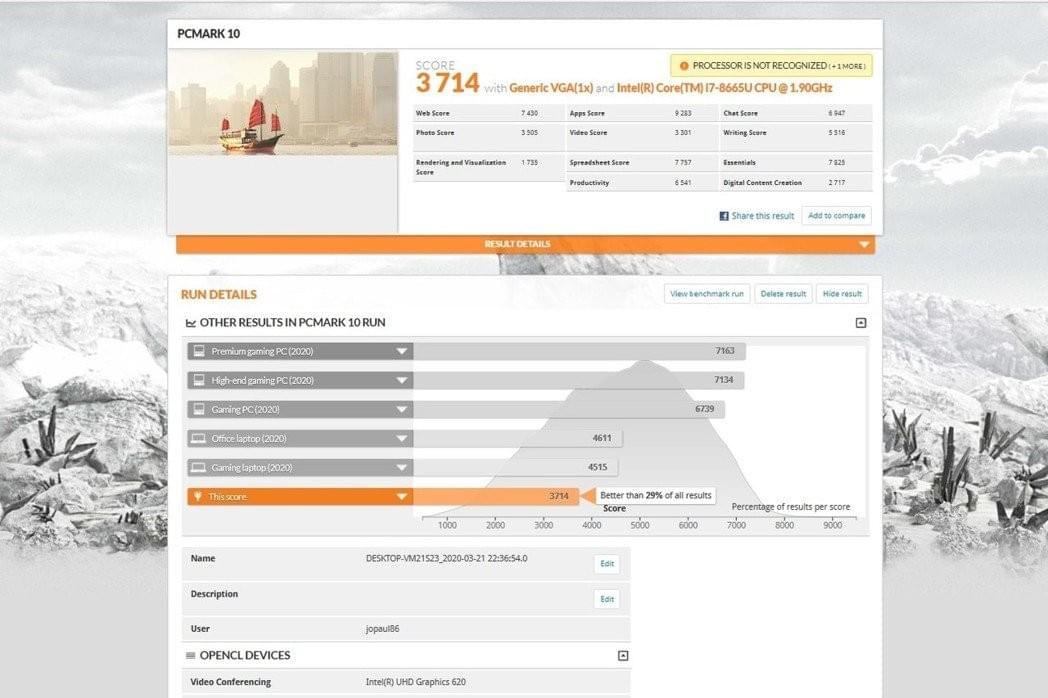Click the Video Score row
This screenshot has width=1048, height=698.
coord(642,137)
